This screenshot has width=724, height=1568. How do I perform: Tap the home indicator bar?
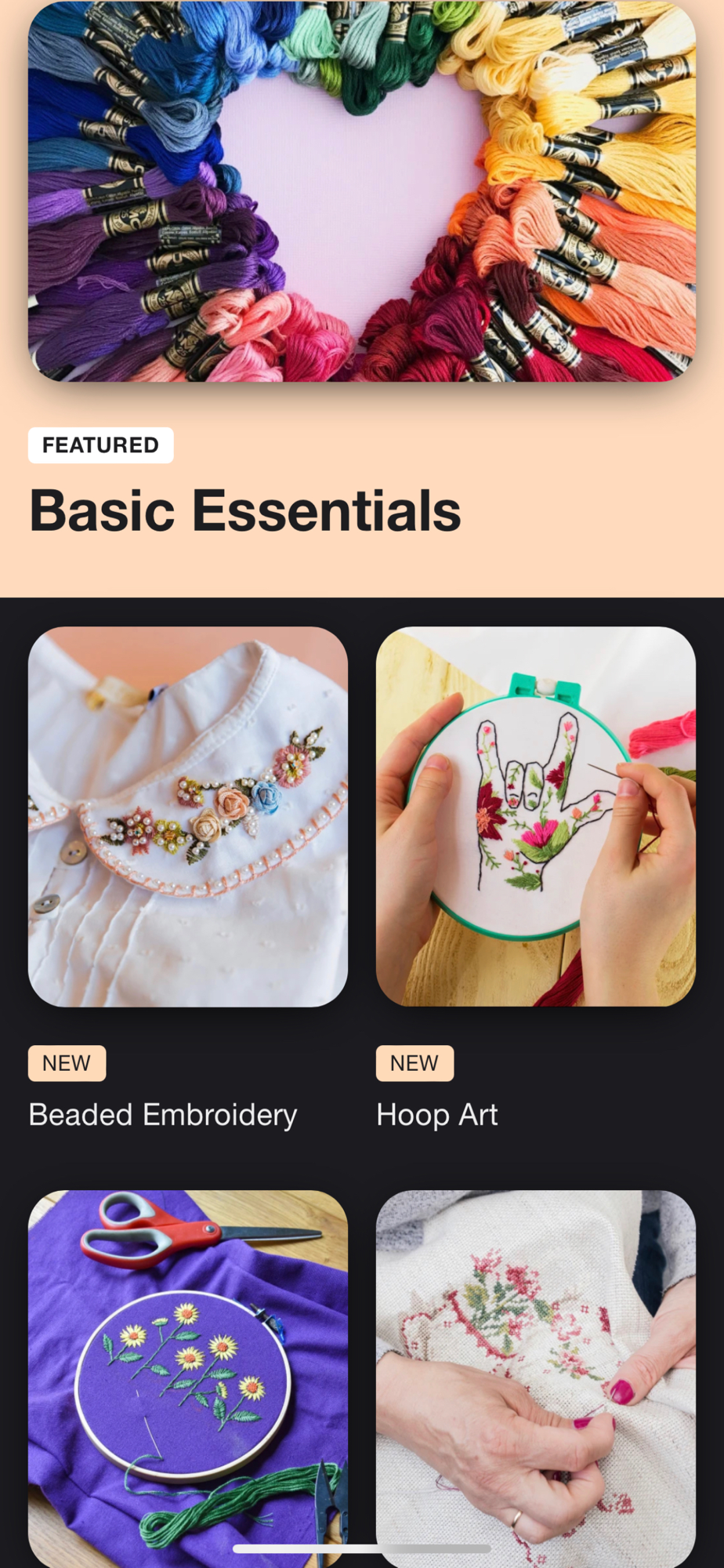click(362, 1548)
